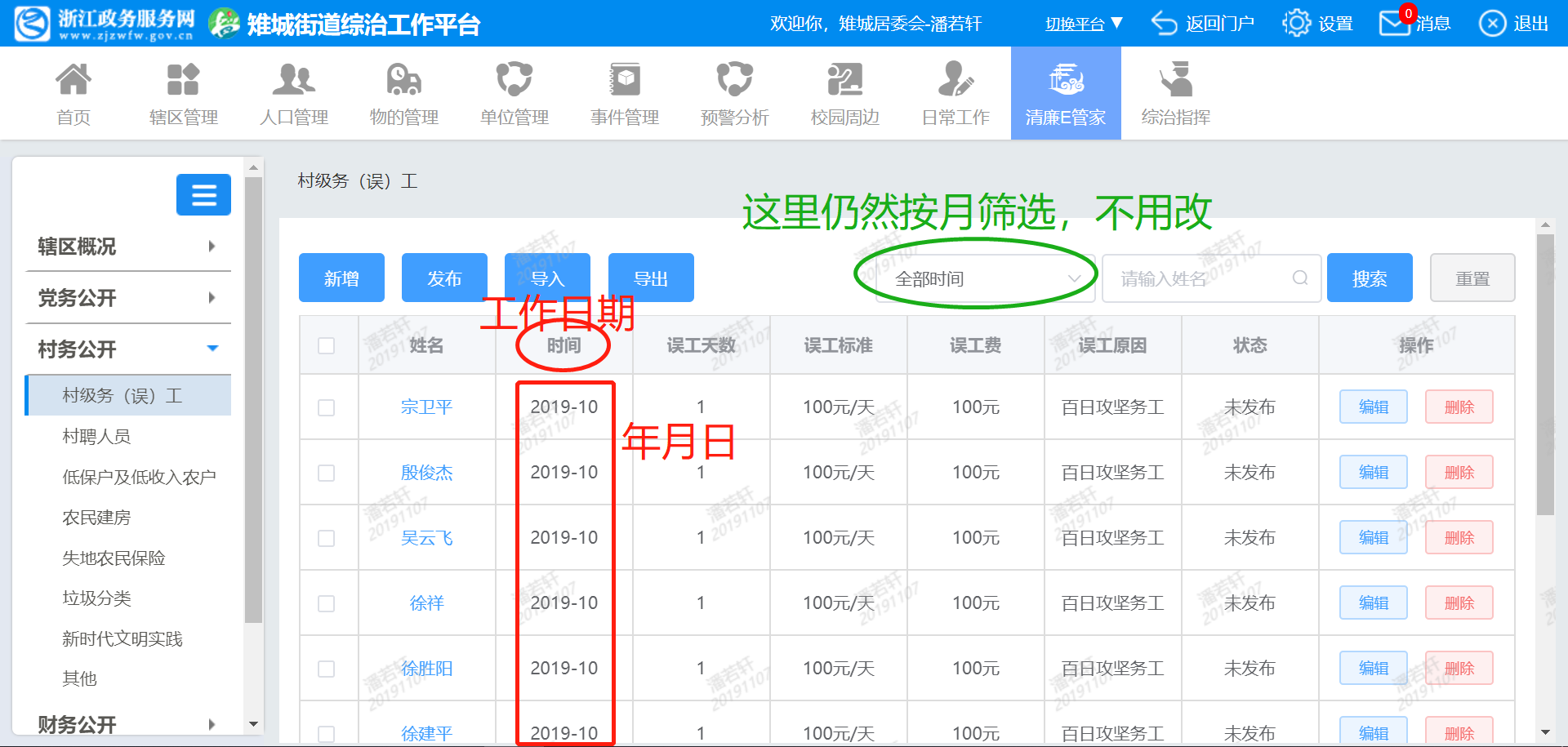
Task: Tick the checkbox for 宗卫平 row
Action: point(327,407)
